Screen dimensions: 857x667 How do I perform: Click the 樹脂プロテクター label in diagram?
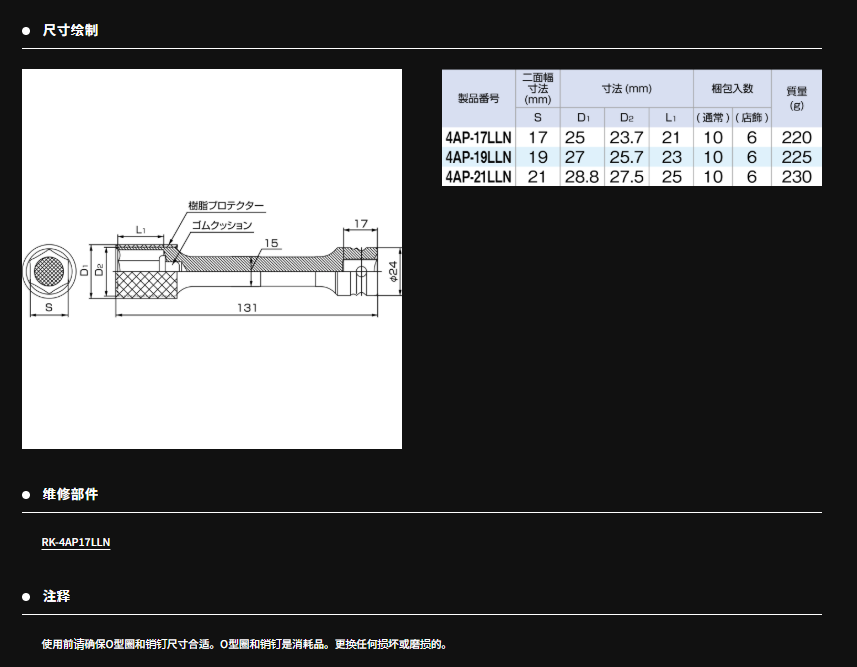click(226, 205)
